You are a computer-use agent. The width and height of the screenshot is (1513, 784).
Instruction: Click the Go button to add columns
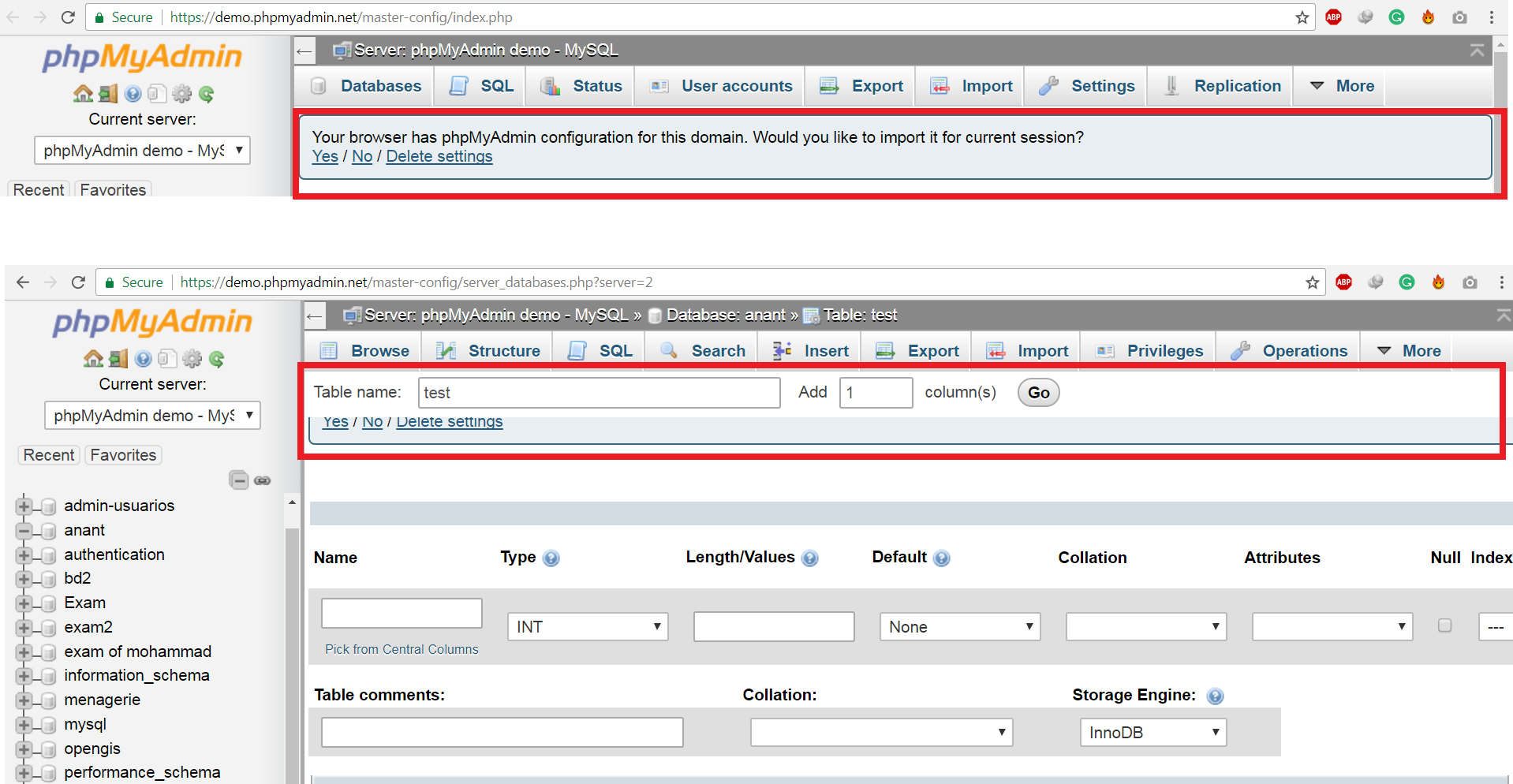pos(1037,393)
